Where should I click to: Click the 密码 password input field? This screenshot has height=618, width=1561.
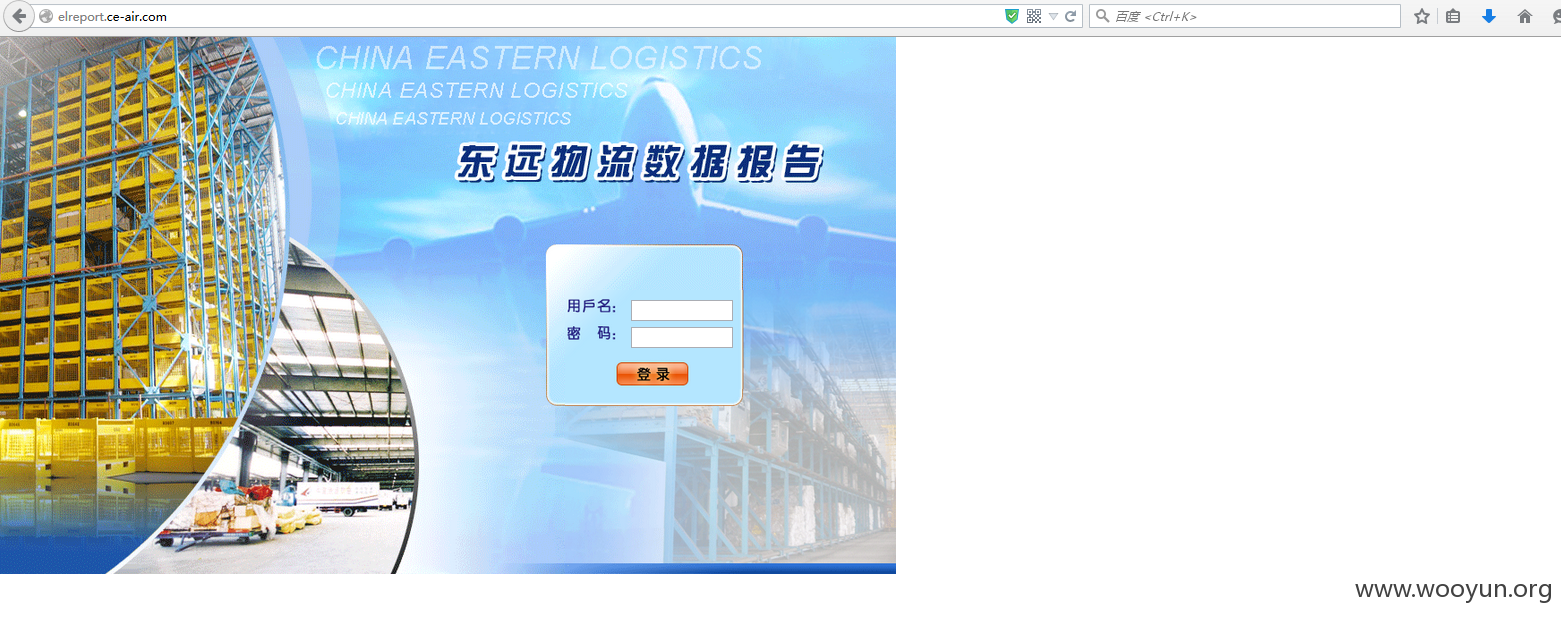click(682, 337)
